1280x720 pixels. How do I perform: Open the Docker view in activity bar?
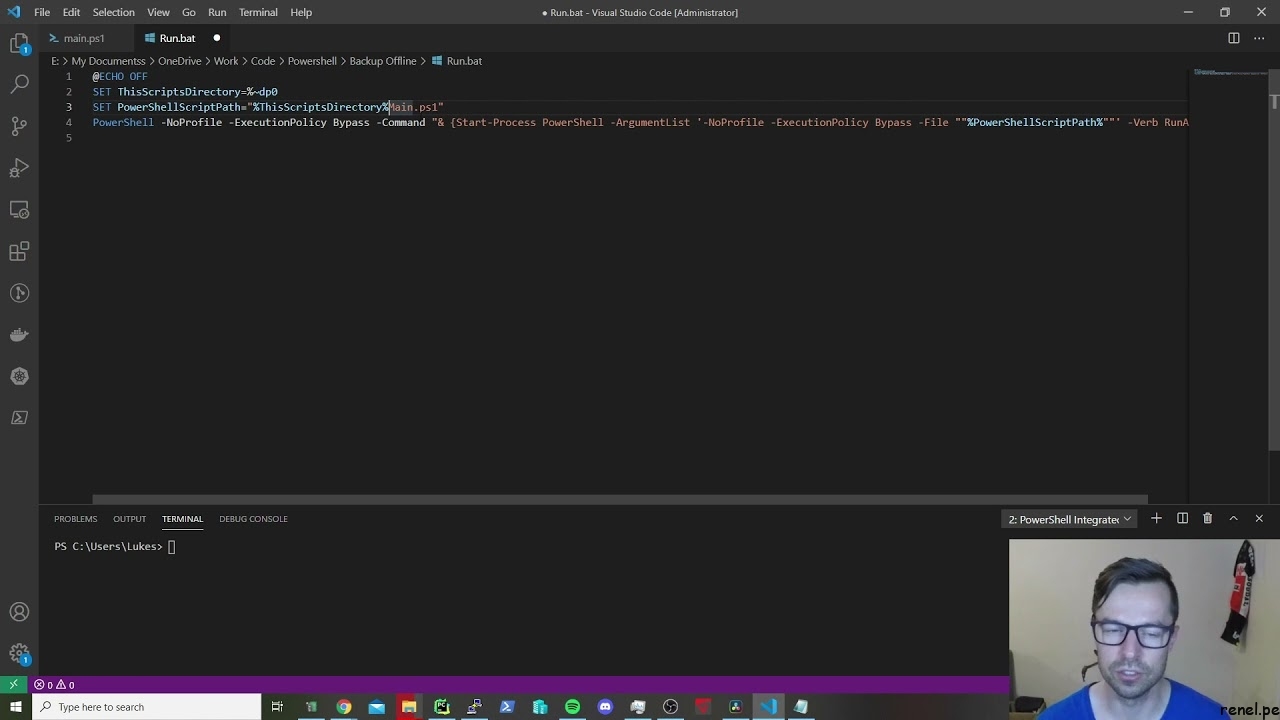[x=19, y=334]
